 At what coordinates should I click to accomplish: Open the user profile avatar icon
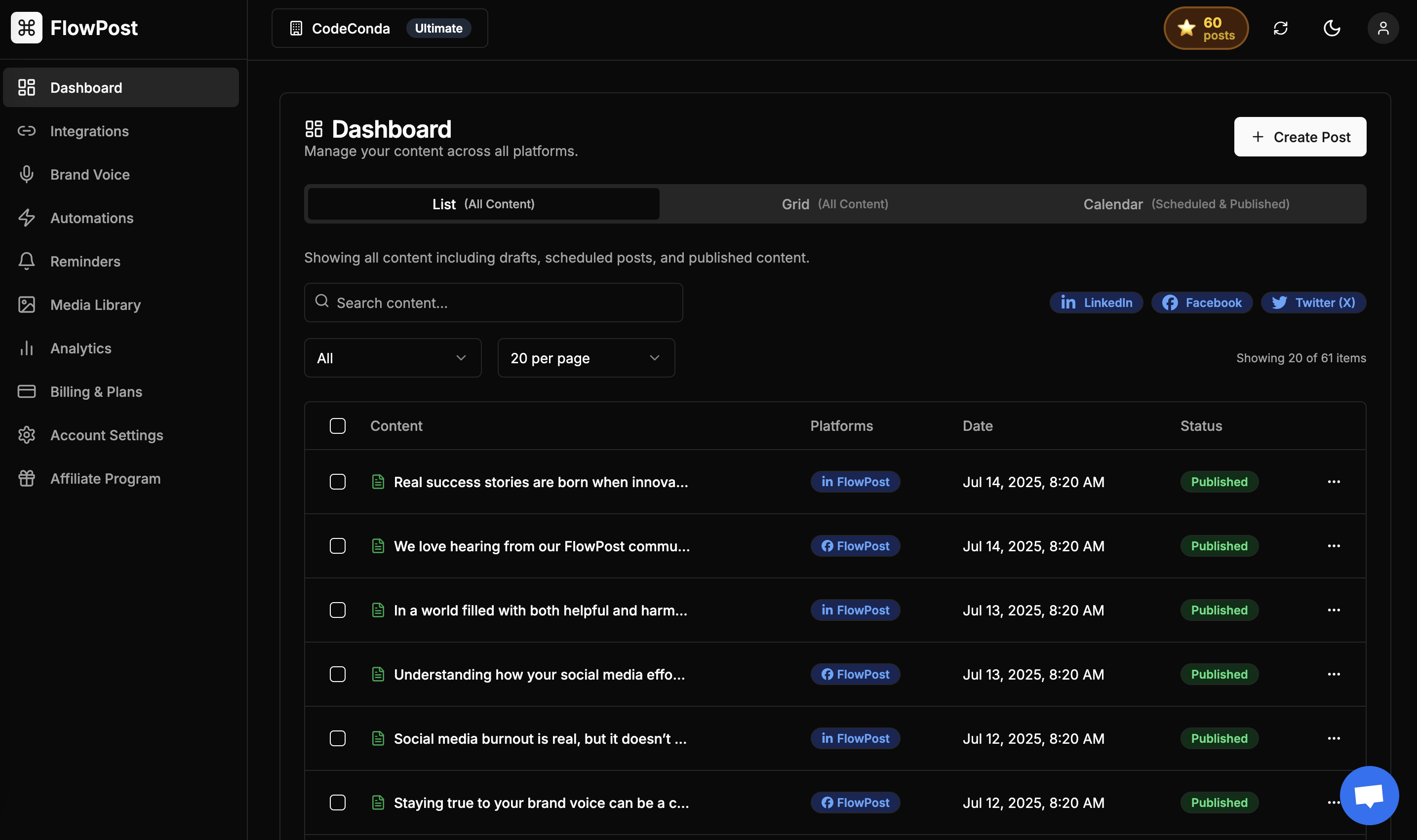coord(1382,28)
